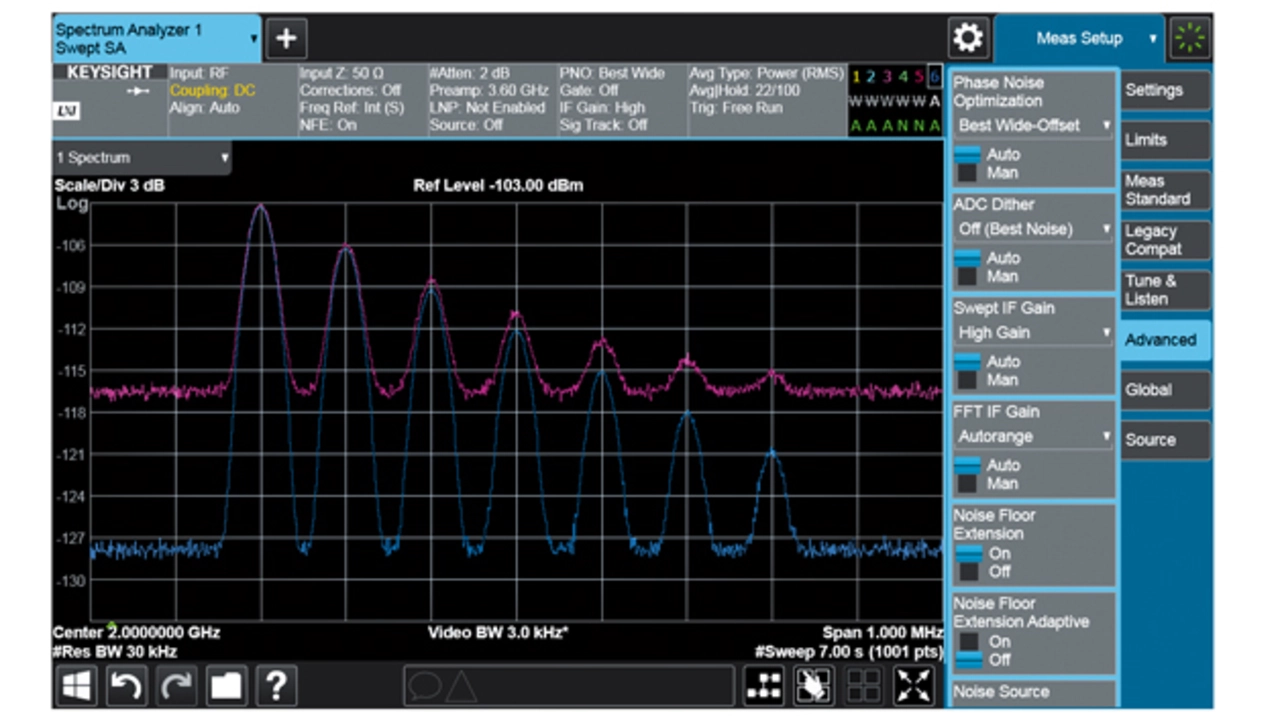
Task: Expand the Meas Setup menu dropdown
Action: 1080,39
